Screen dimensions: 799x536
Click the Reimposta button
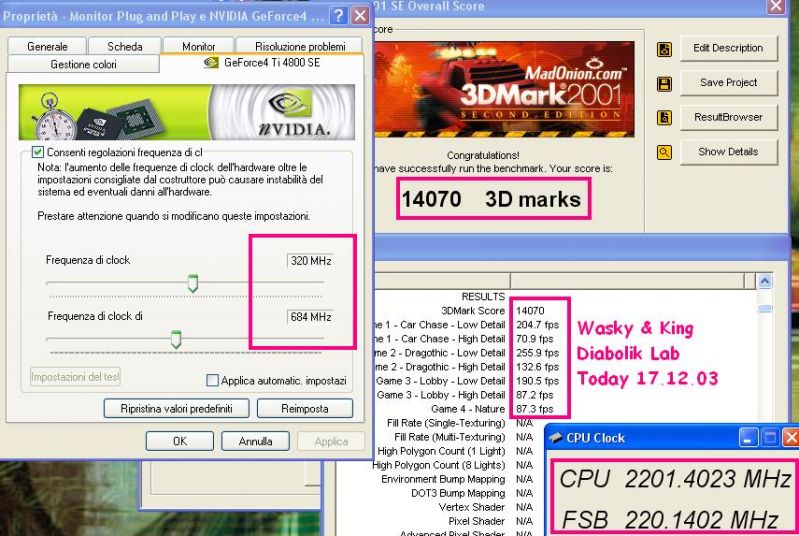(x=305, y=409)
